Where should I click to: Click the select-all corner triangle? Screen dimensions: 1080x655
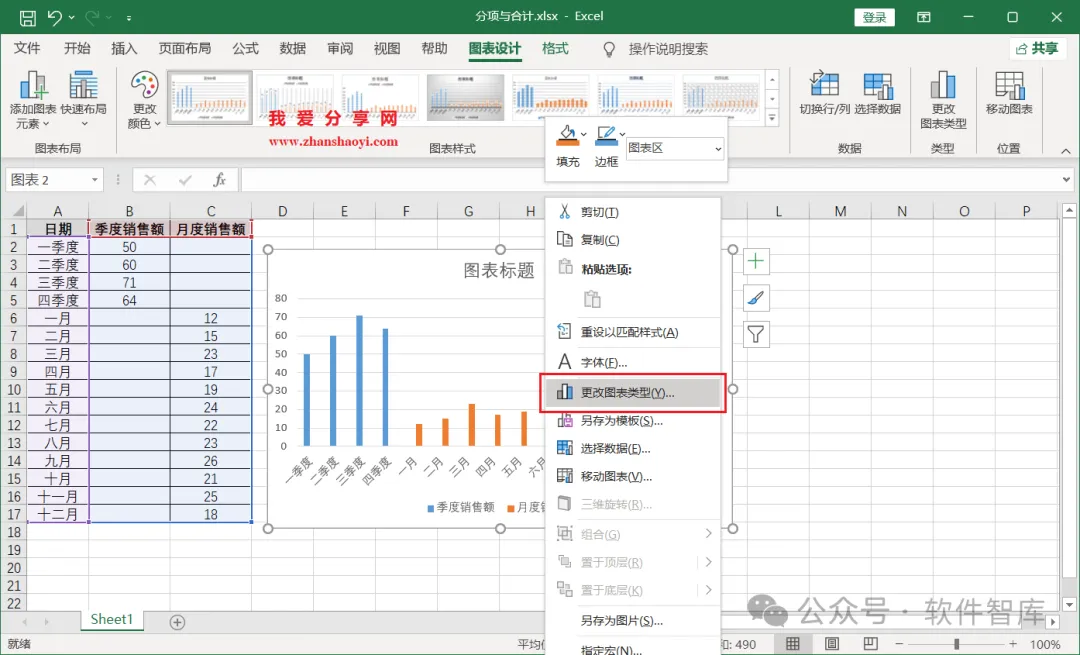pos(17,211)
